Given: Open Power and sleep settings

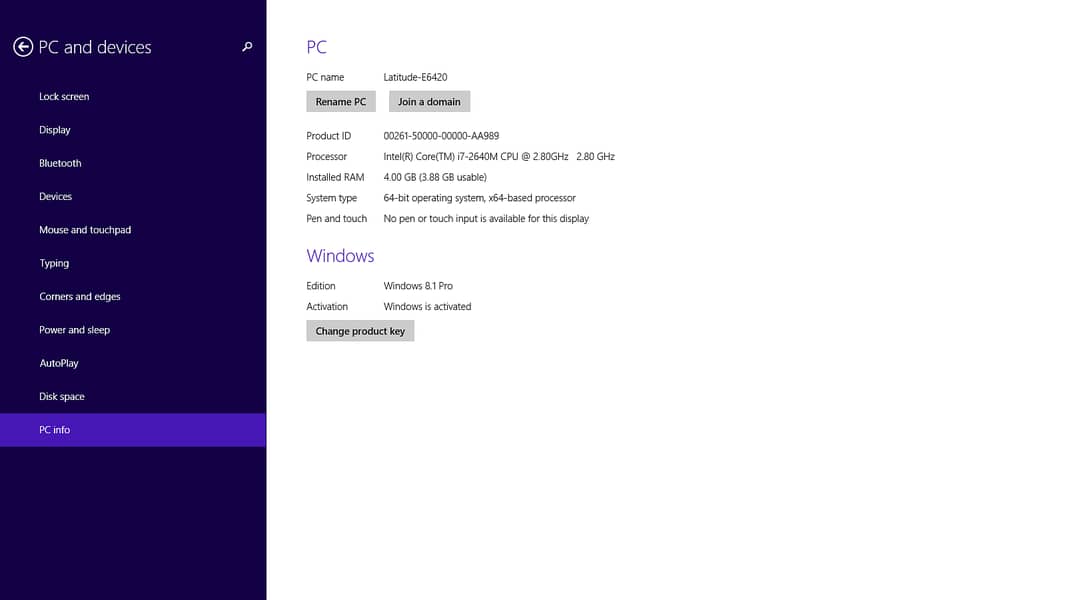Looking at the screenshot, I should 75,330.
